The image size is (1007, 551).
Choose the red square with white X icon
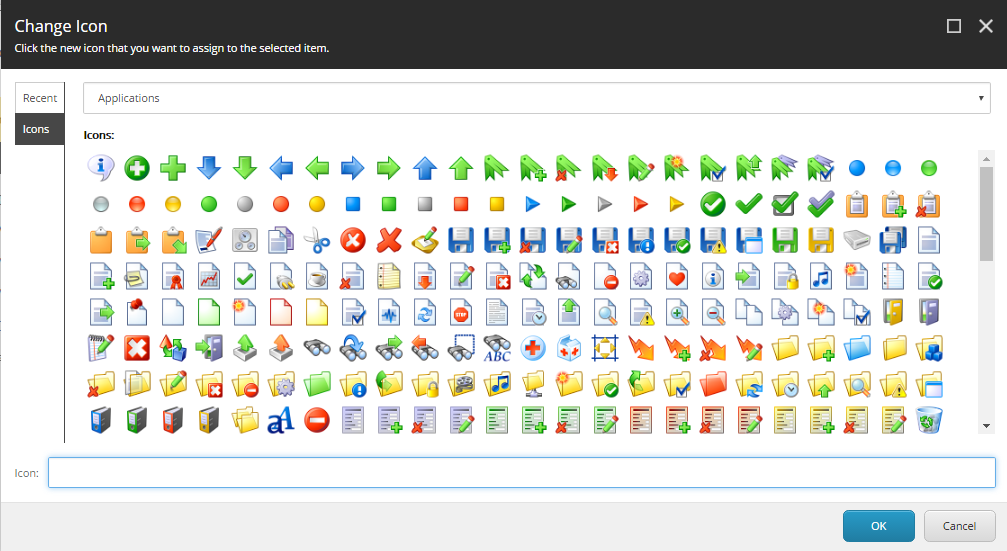pos(137,349)
